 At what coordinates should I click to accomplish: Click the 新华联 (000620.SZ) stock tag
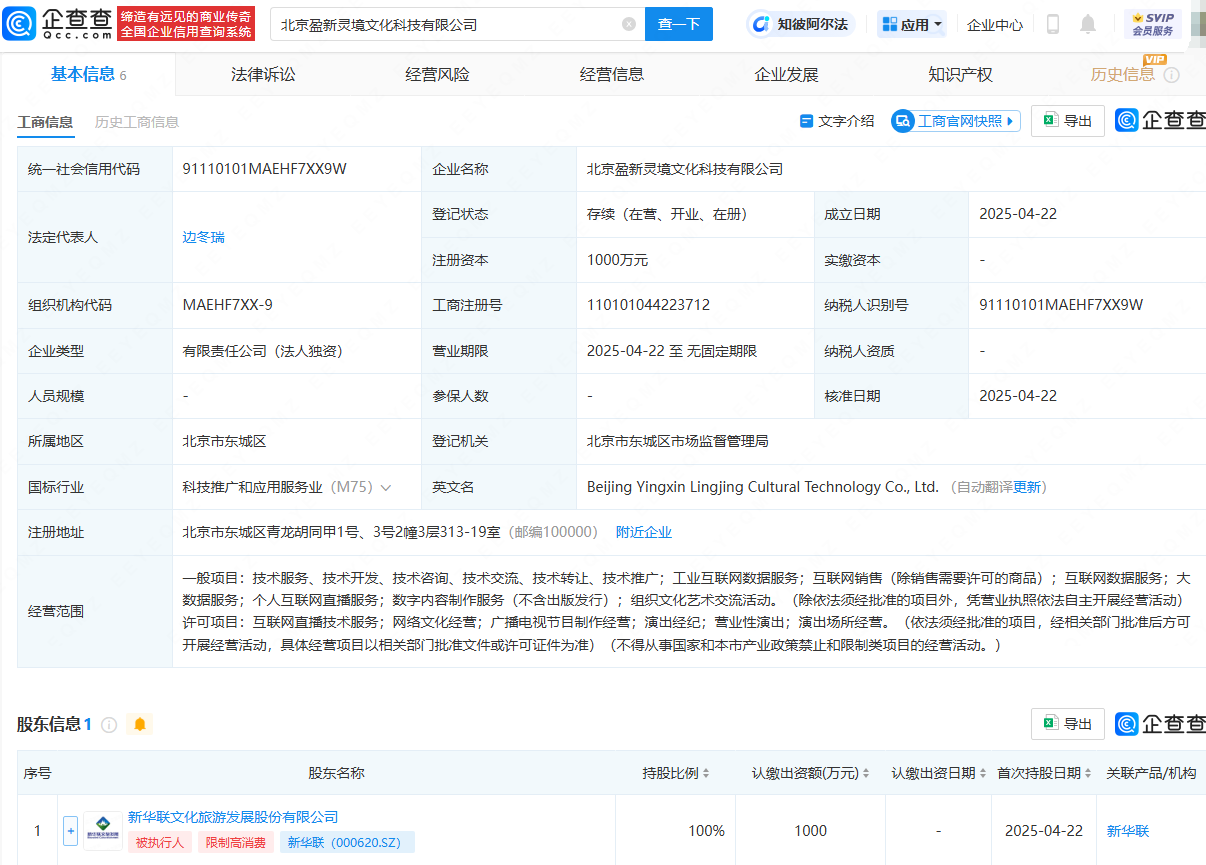click(x=347, y=842)
